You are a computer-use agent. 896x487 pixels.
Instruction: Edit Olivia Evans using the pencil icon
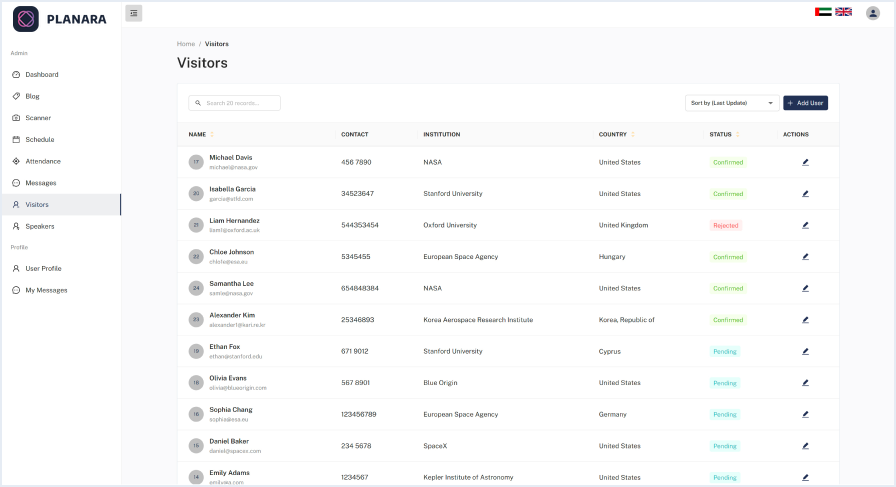805,383
